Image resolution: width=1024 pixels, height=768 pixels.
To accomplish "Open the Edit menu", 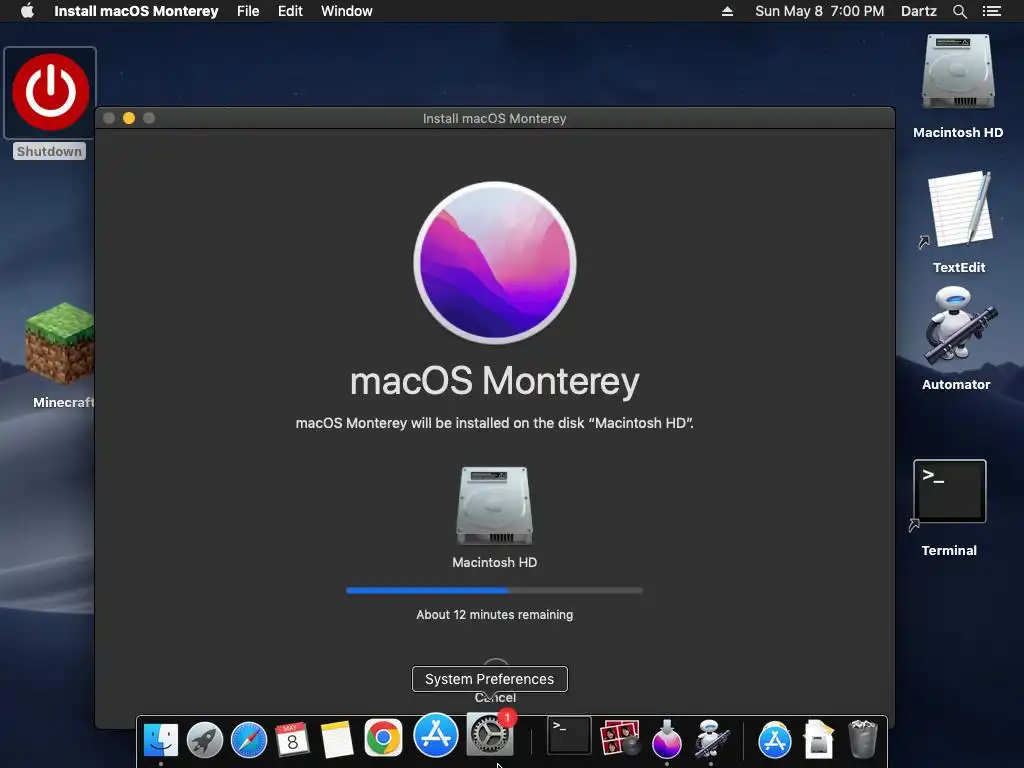I will point(290,11).
